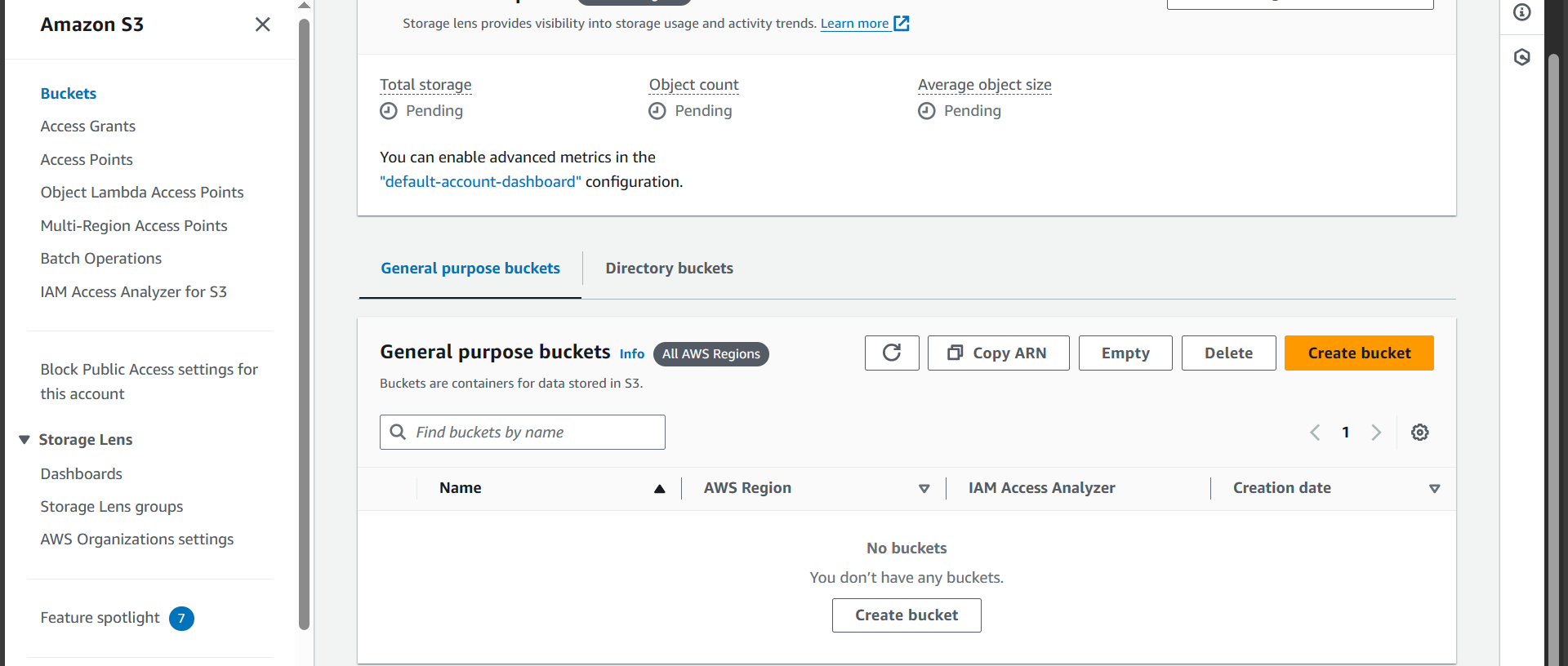Screen dimensions: 1568x666
Task: Open the table preferences gear icon
Action: (x=1420, y=433)
